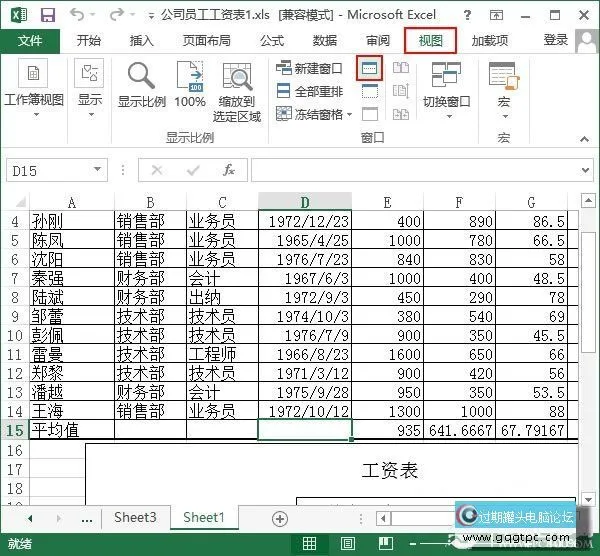Switch to the Sheet3 worksheet tab
This screenshot has height=556, width=600.
pos(135,518)
